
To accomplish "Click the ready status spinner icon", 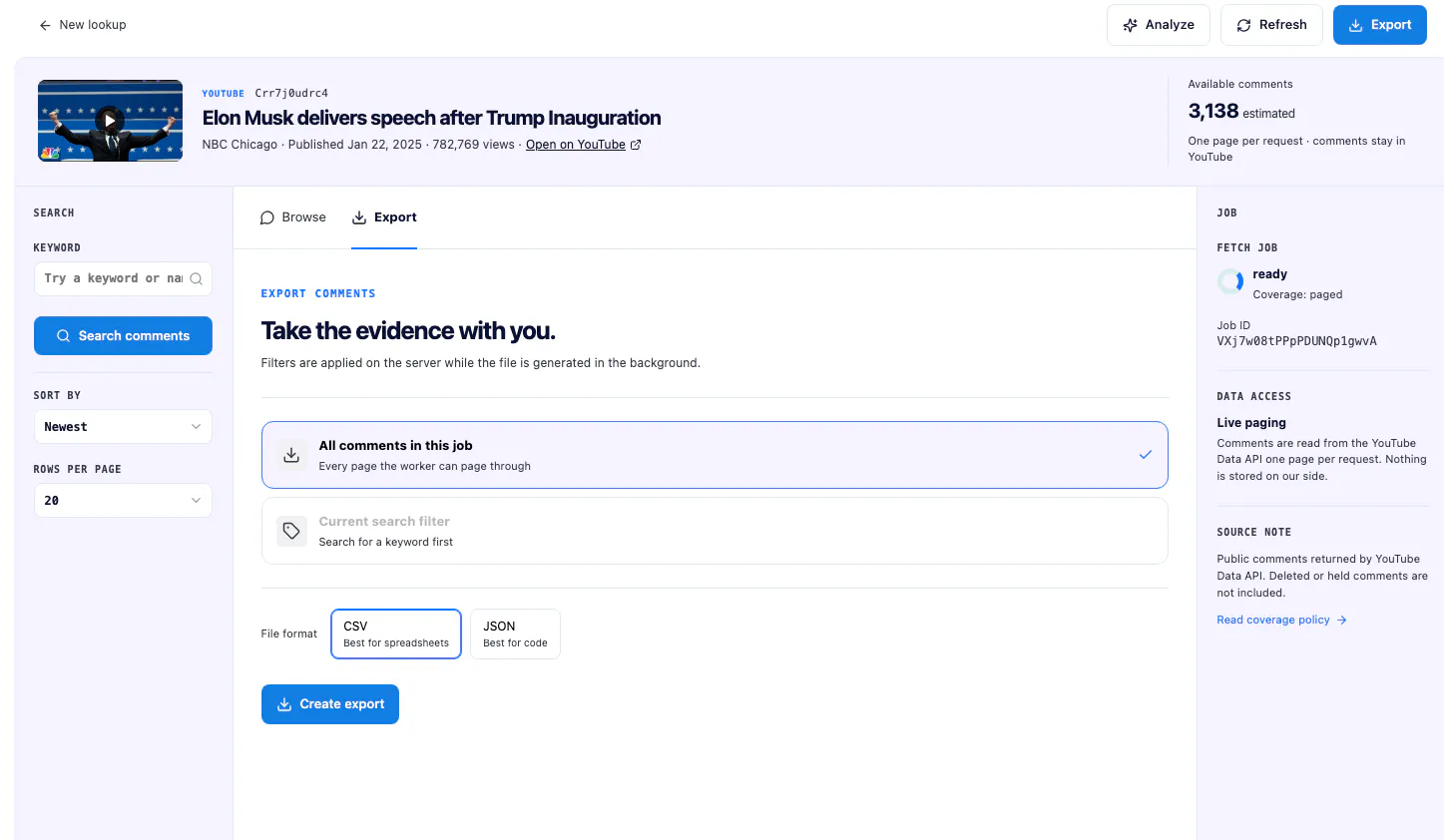I will click(x=1230, y=282).
